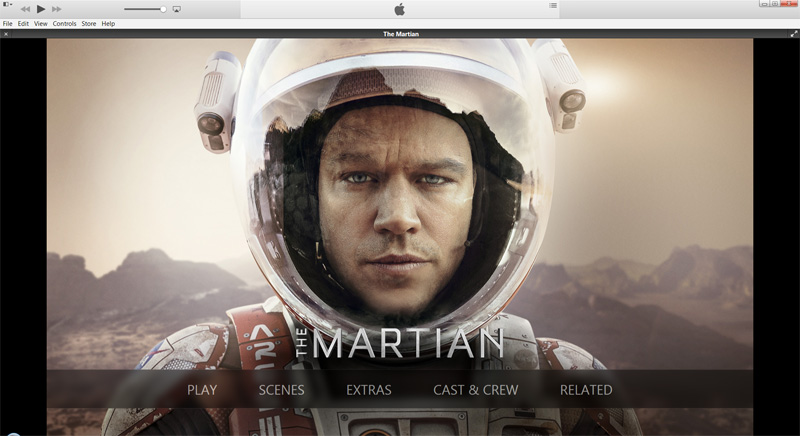This screenshot has height=436, width=800.
Task: Open RELATED in the movie menu
Action: click(586, 390)
